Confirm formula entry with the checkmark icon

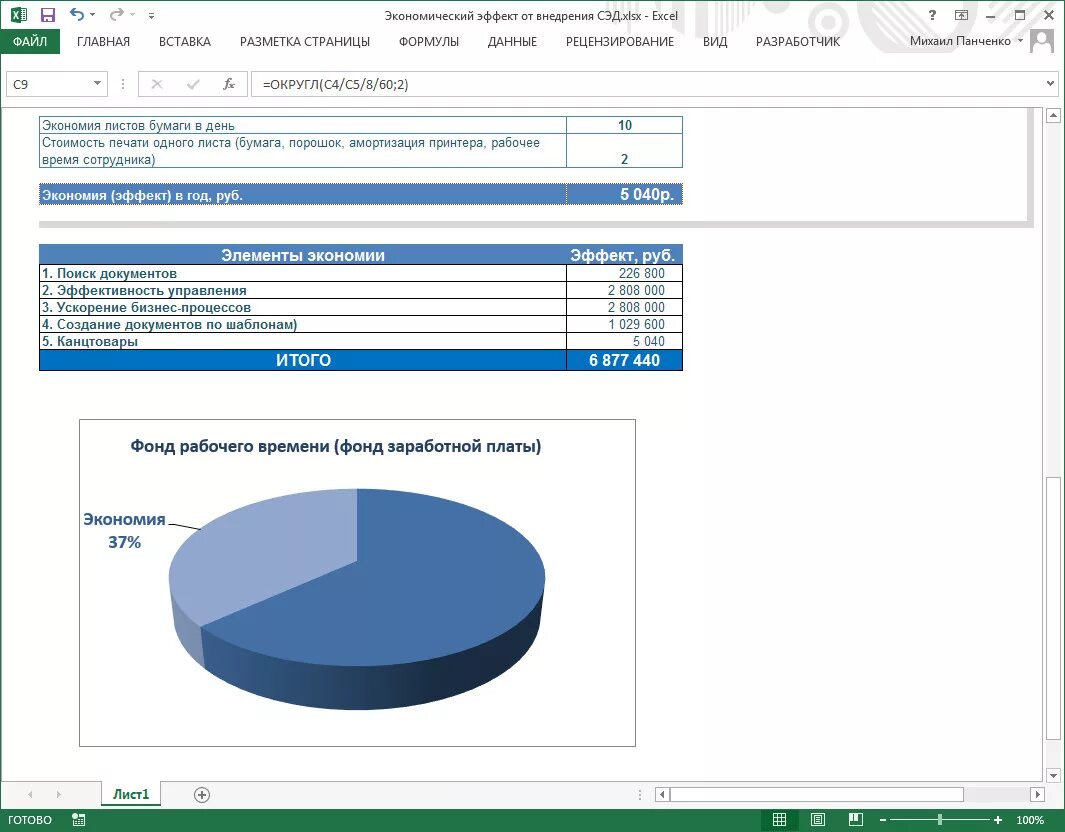pos(193,84)
